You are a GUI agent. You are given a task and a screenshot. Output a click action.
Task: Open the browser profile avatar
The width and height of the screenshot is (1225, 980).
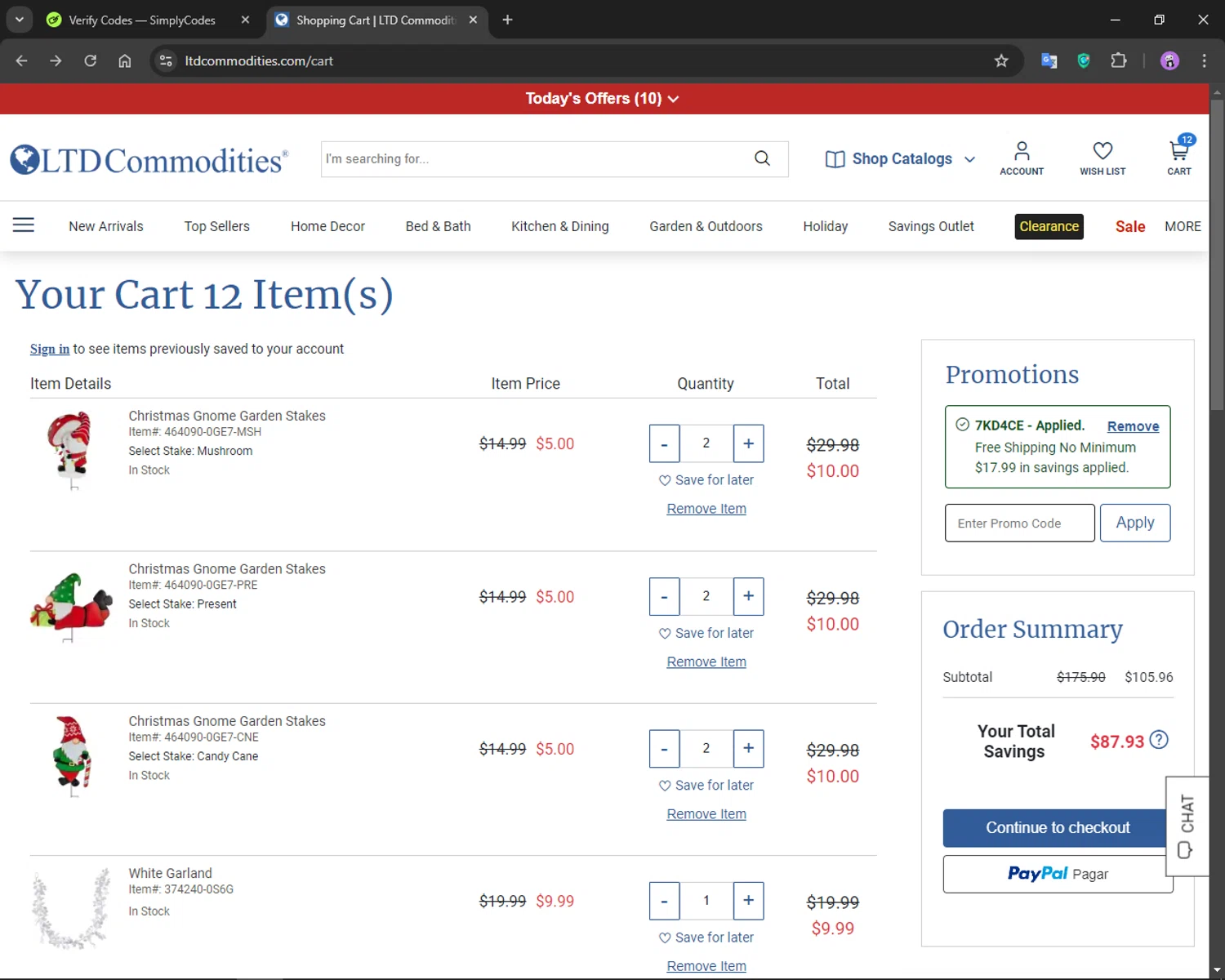click(x=1169, y=60)
